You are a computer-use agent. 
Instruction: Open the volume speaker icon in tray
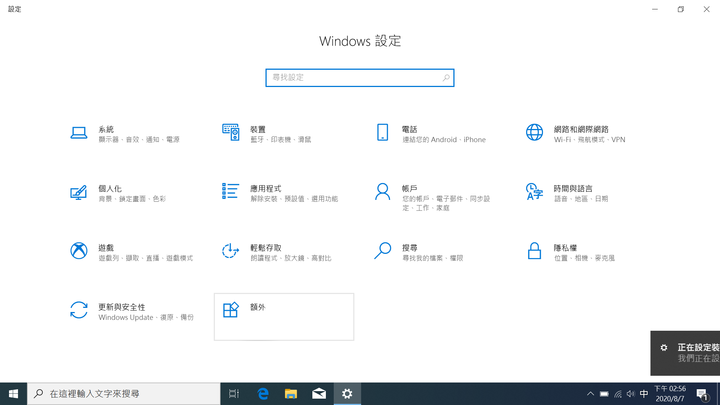coord(630,394)
